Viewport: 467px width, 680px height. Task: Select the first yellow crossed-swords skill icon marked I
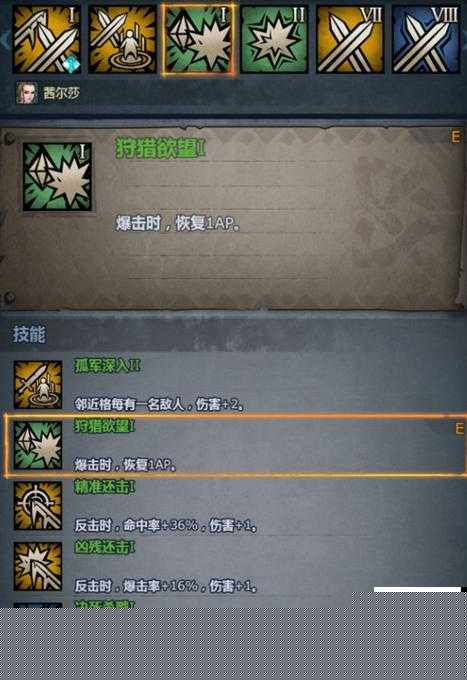(47, 39)
